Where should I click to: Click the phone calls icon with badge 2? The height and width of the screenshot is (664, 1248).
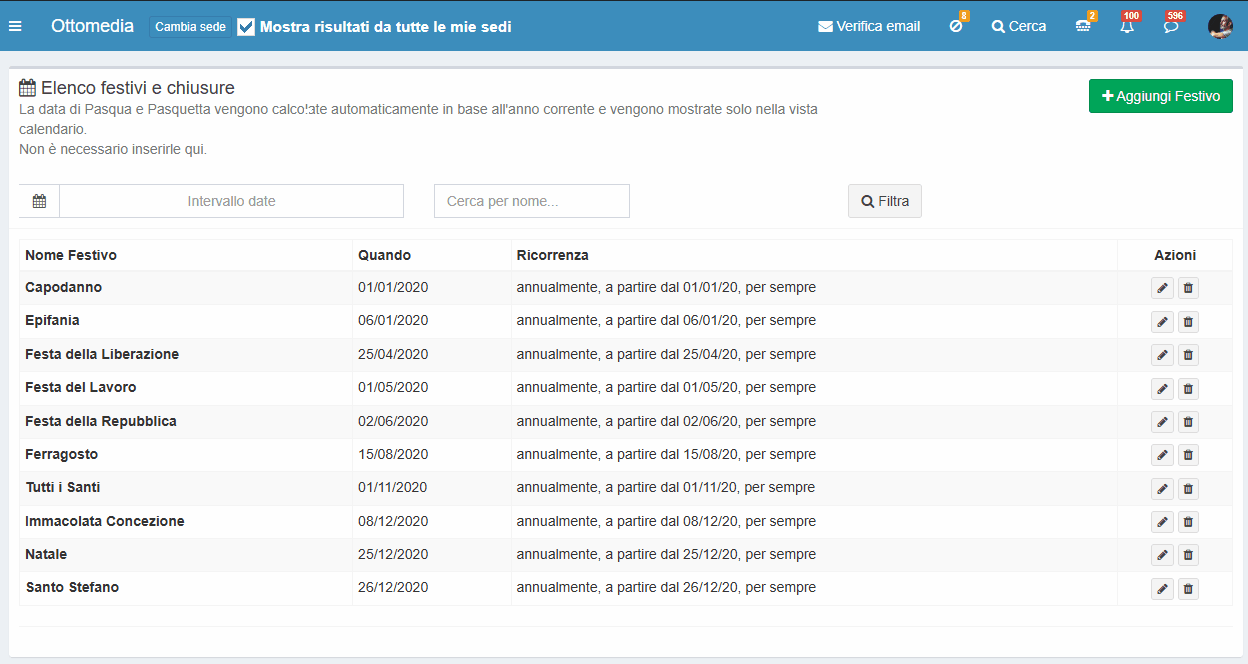click(1084, 27)
